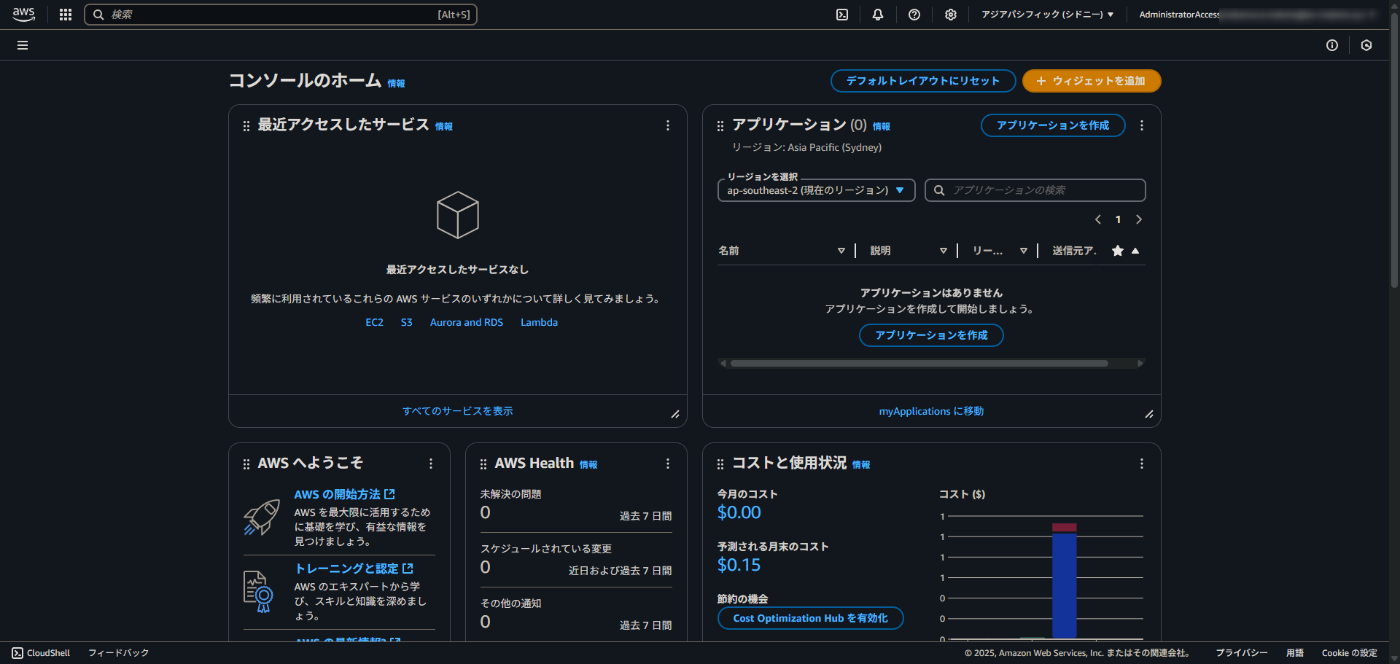Click デフォルトレイアウトにリセット button
The width and height of the screenshot is (1400, 664).
coord(923,81)
